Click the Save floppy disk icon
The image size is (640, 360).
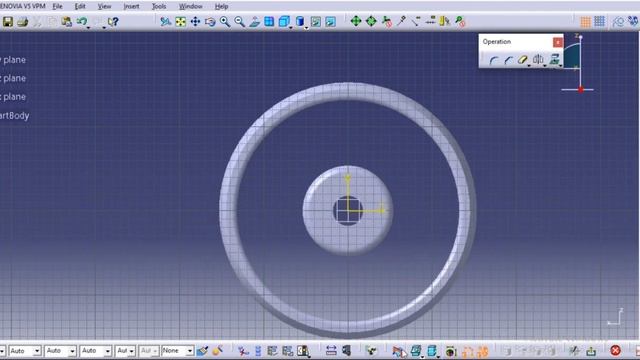8,22
